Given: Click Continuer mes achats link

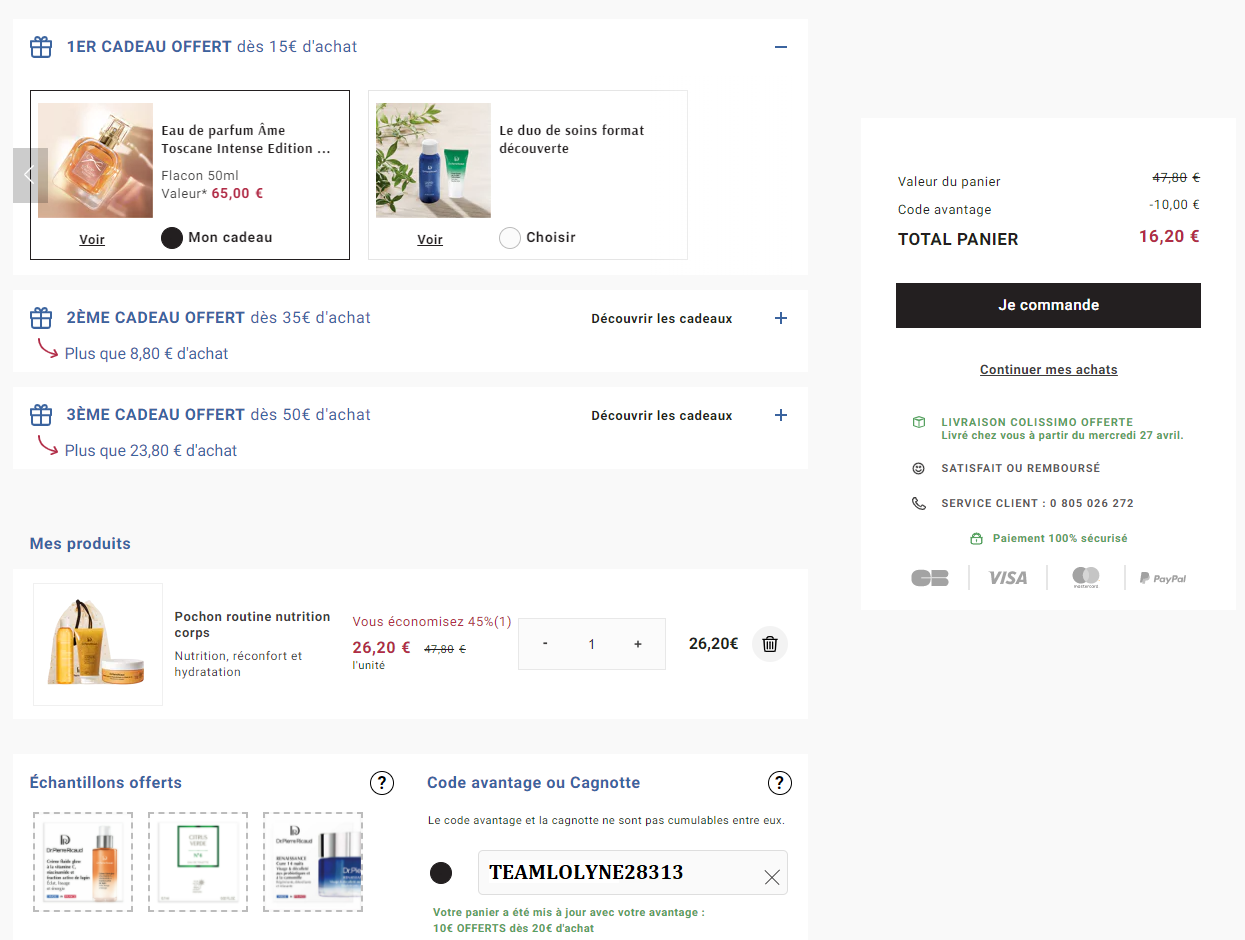Looking at the screenshot, I should (1049, 370).
